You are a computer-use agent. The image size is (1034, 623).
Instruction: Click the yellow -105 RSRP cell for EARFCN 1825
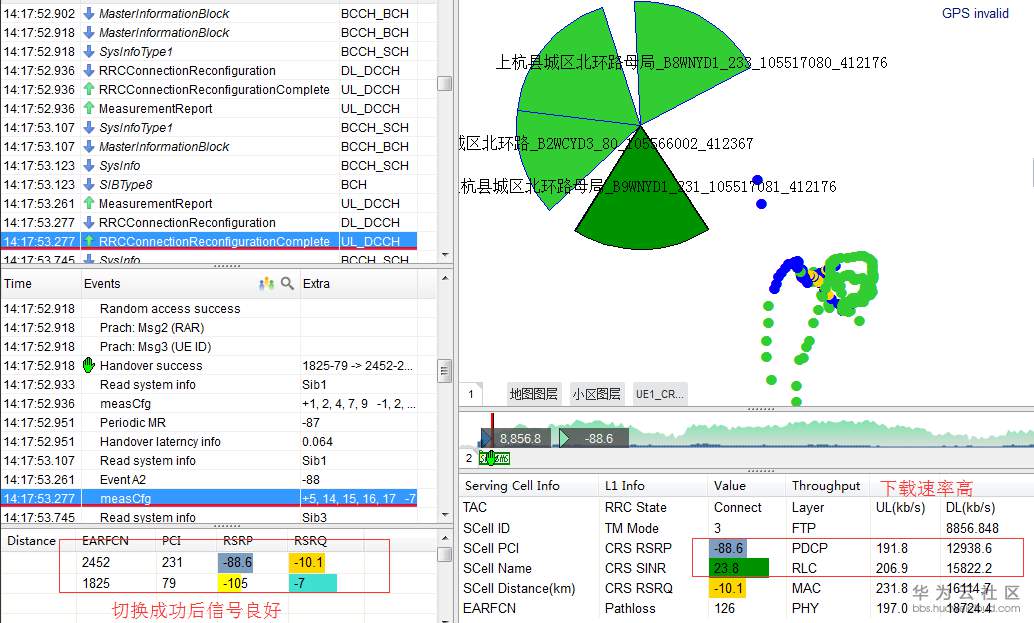235,583
